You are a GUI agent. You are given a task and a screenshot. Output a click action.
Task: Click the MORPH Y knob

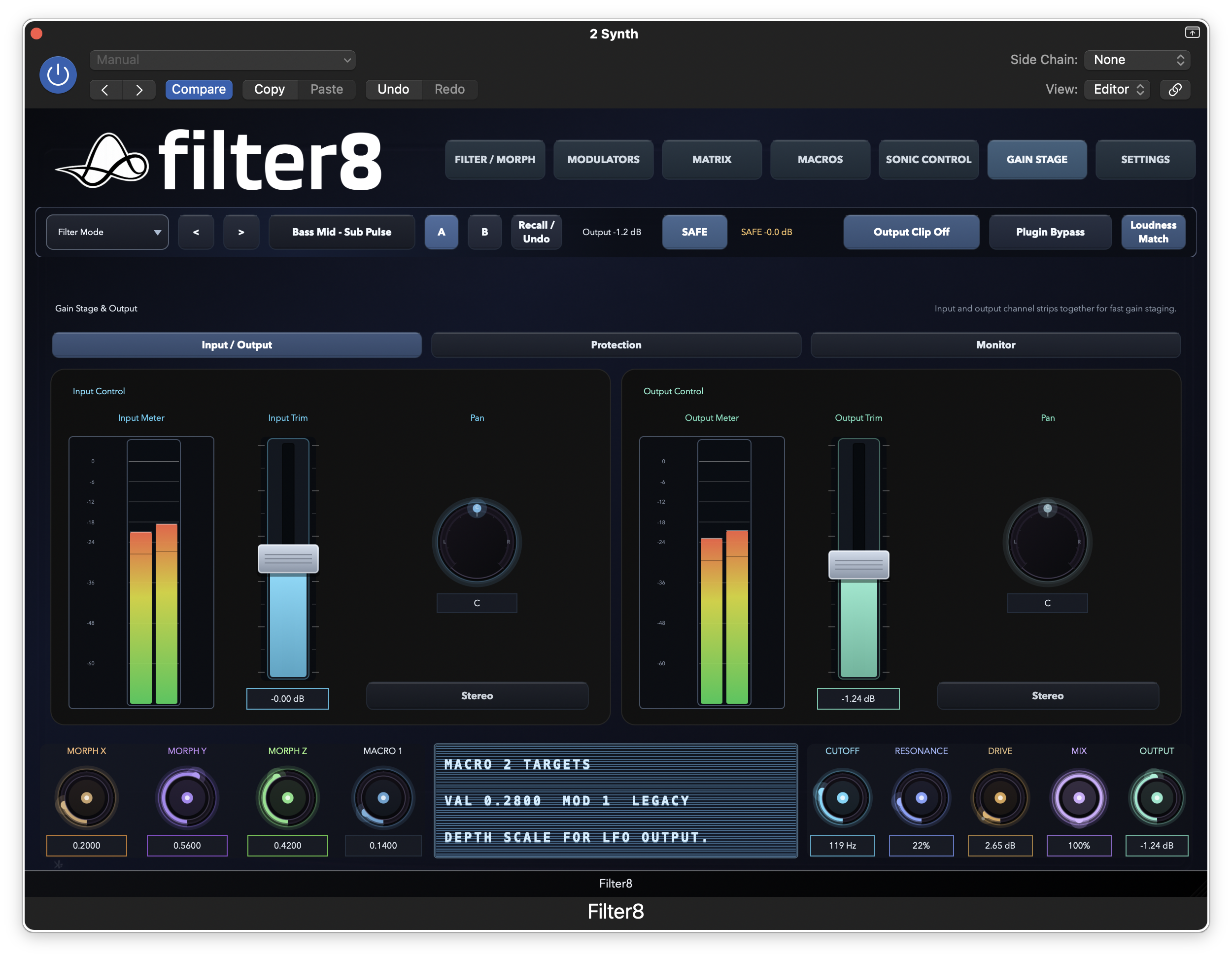[187, 798]
